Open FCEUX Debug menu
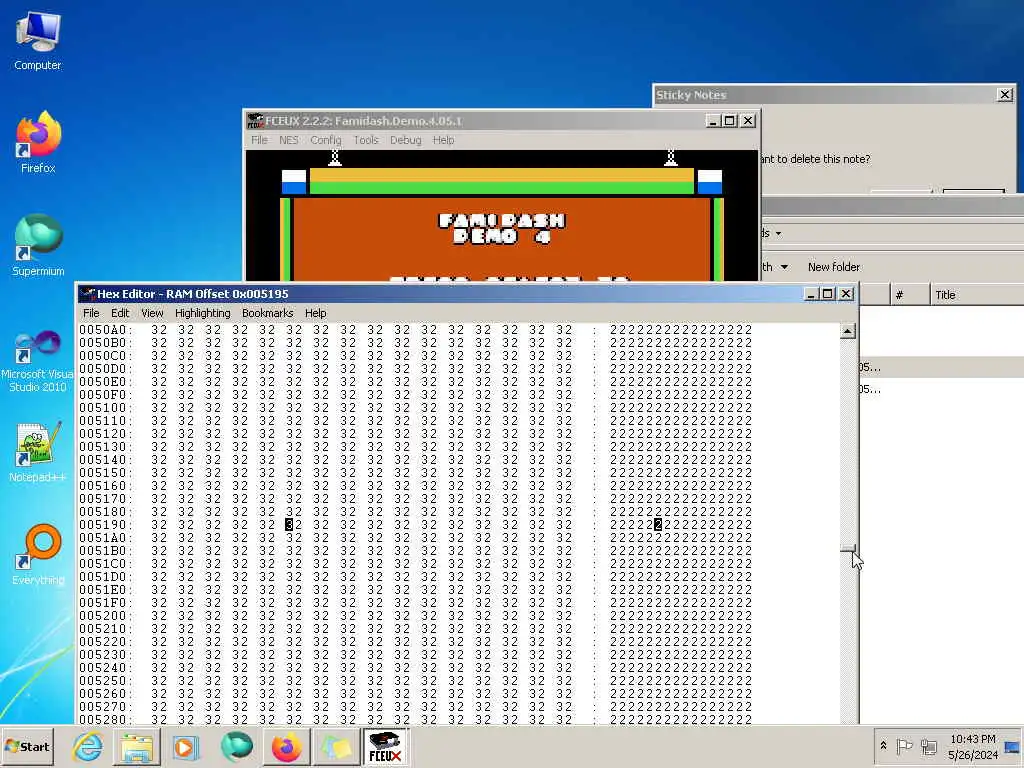This screenshot has width=1024, height=768. click(406, 140)
